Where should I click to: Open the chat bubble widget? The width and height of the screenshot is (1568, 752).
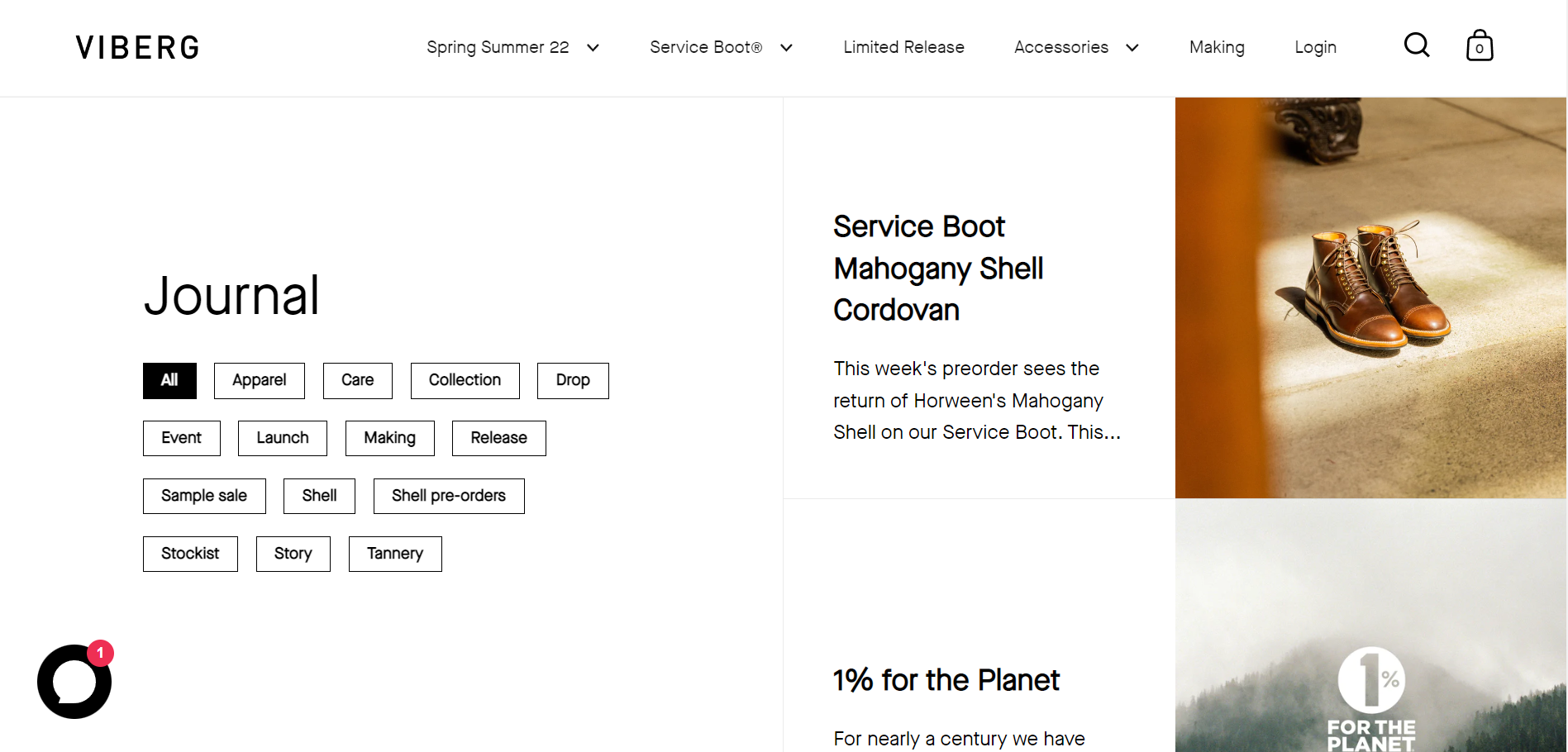click(x=74, y=682)
